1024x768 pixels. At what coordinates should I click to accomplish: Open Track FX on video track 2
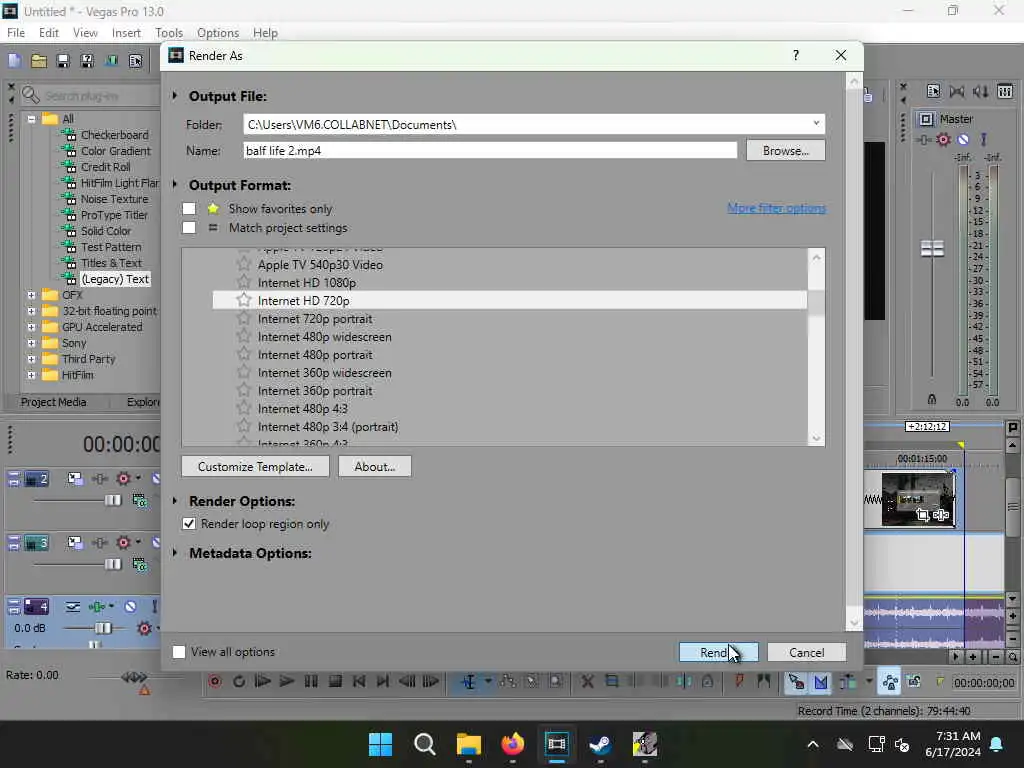123,479
